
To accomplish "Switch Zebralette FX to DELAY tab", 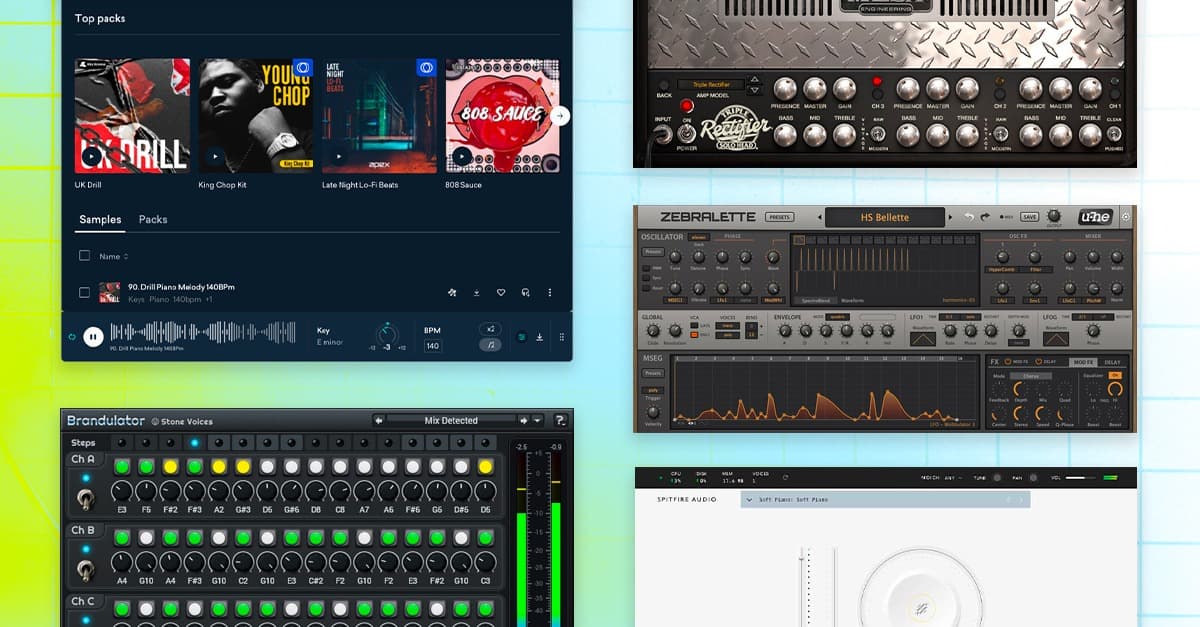I will point(1112,362).
